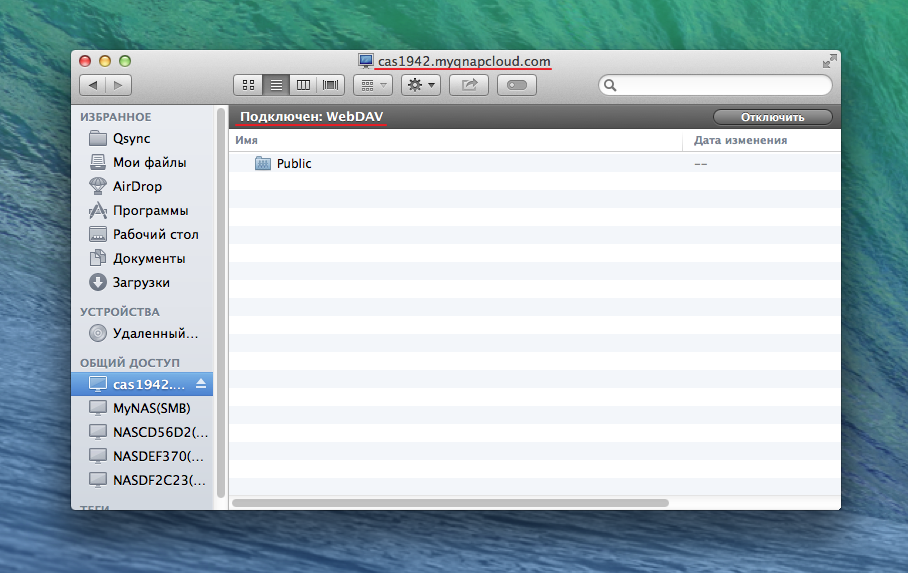Click the Устройства section header
Viewport: 908px width, 573px height.
[120, 312]
